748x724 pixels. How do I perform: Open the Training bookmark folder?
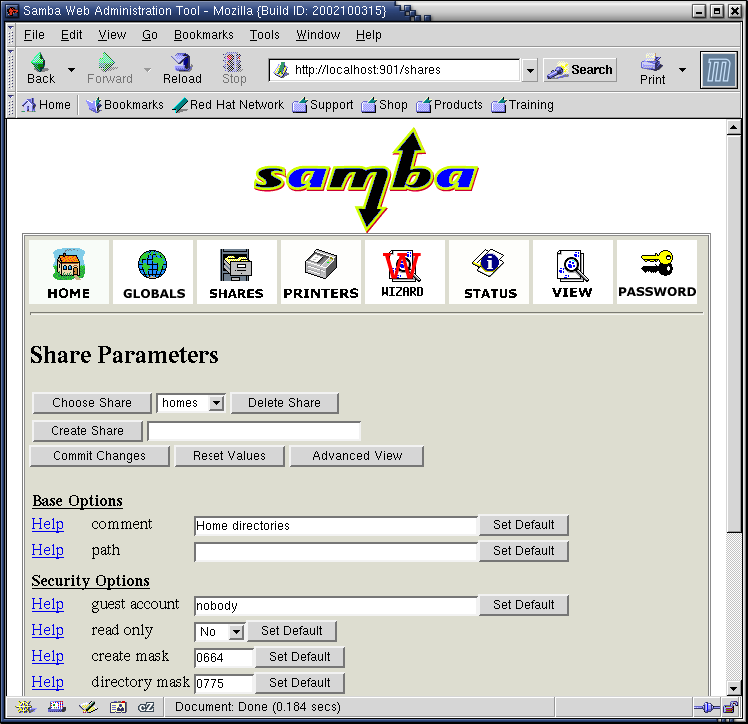click(523, 105)
